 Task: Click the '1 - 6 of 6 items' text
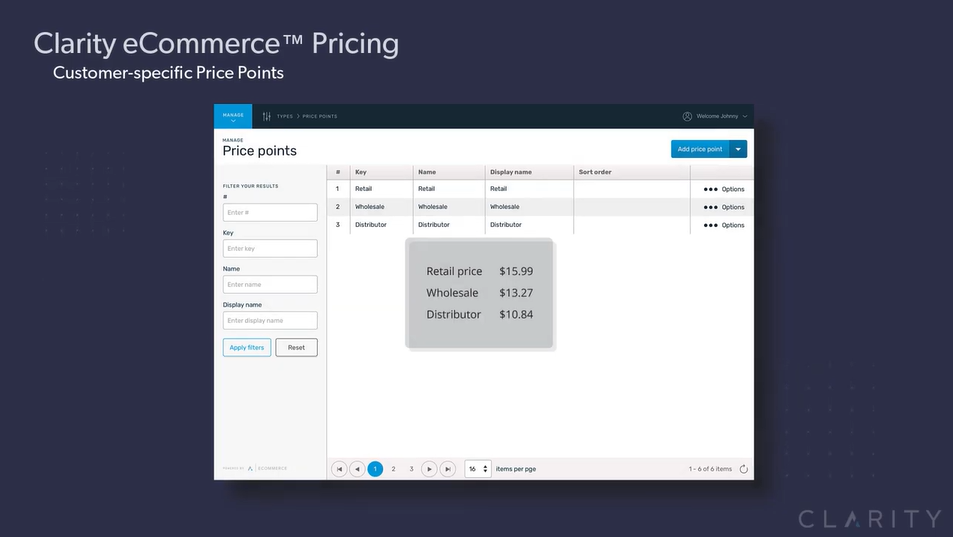710,469
